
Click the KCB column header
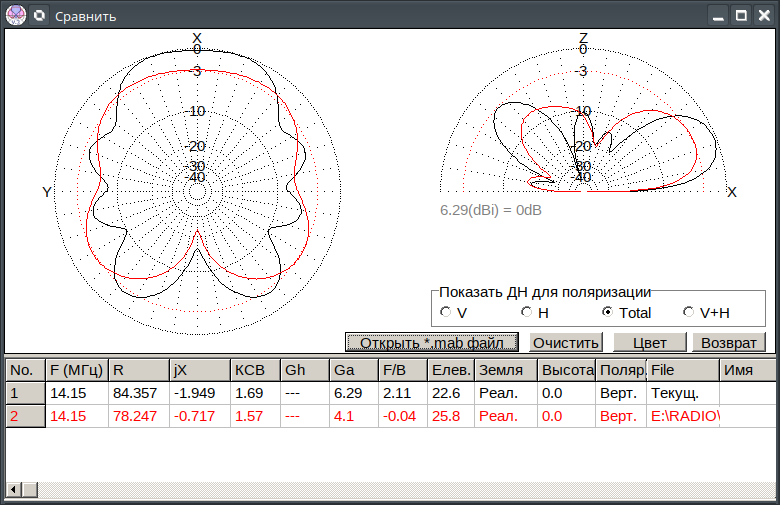(x=254, y=369)
